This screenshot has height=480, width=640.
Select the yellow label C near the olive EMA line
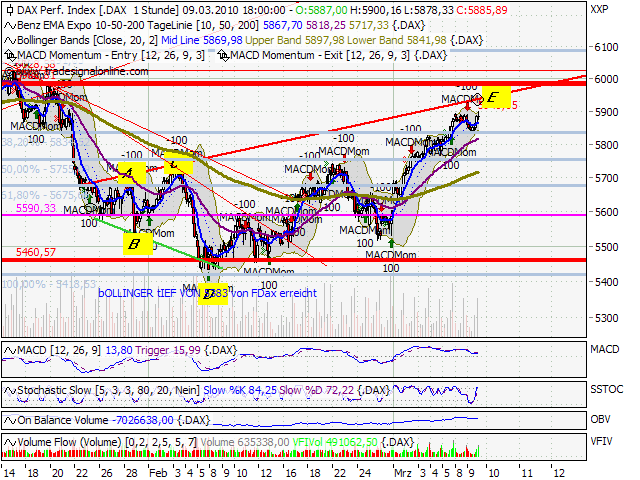pyautogui.click(x=178, y=165)
